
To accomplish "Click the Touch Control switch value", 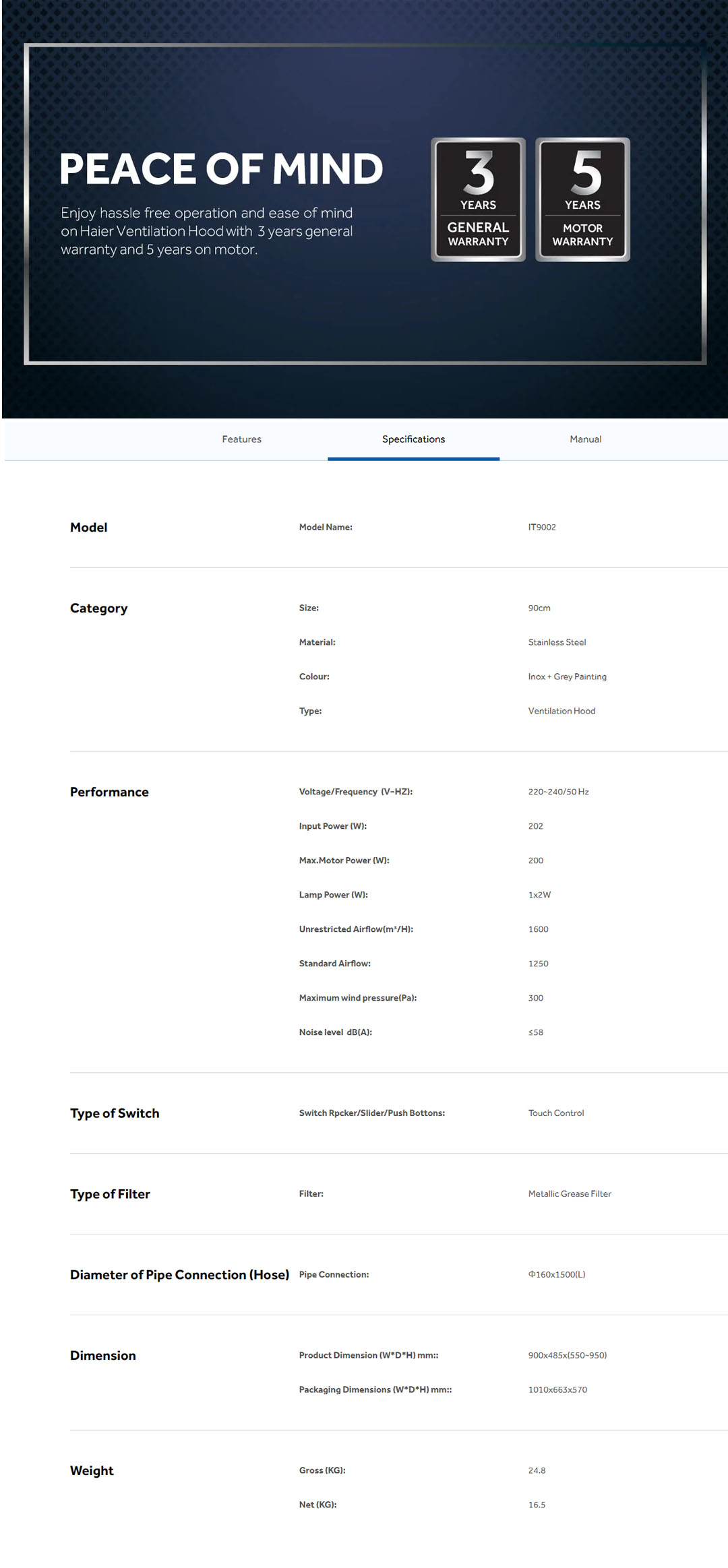I will point(555,1113).
